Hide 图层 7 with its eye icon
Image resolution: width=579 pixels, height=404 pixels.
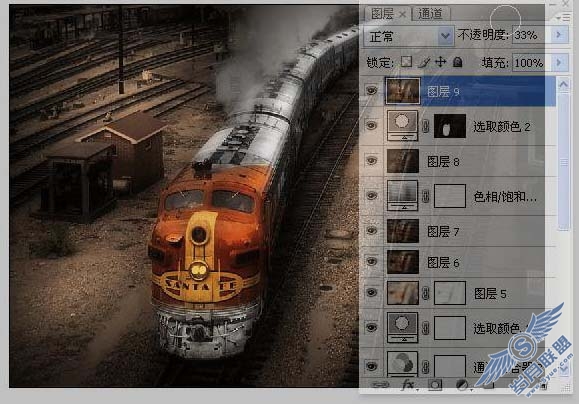(371, 230)
